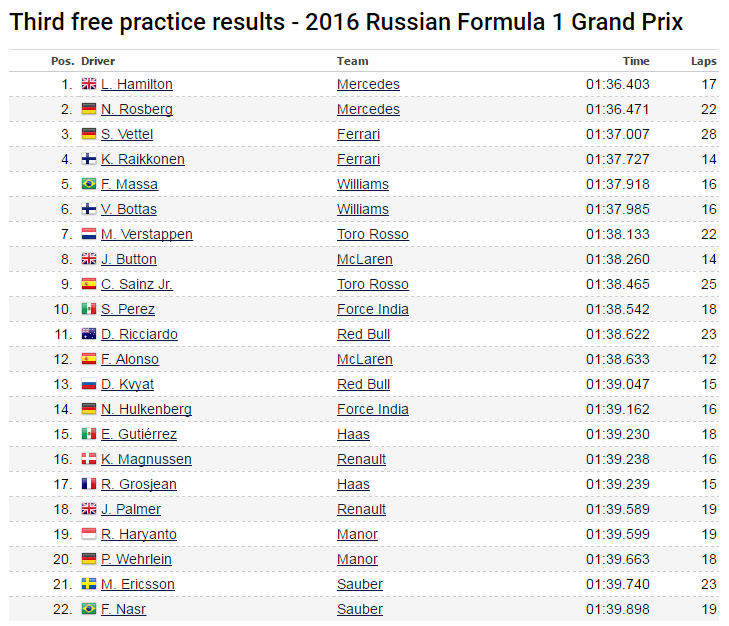This screenshot has width=729, height=626.
Task: Click the Force India link for Perez
Action: (372, 310)
